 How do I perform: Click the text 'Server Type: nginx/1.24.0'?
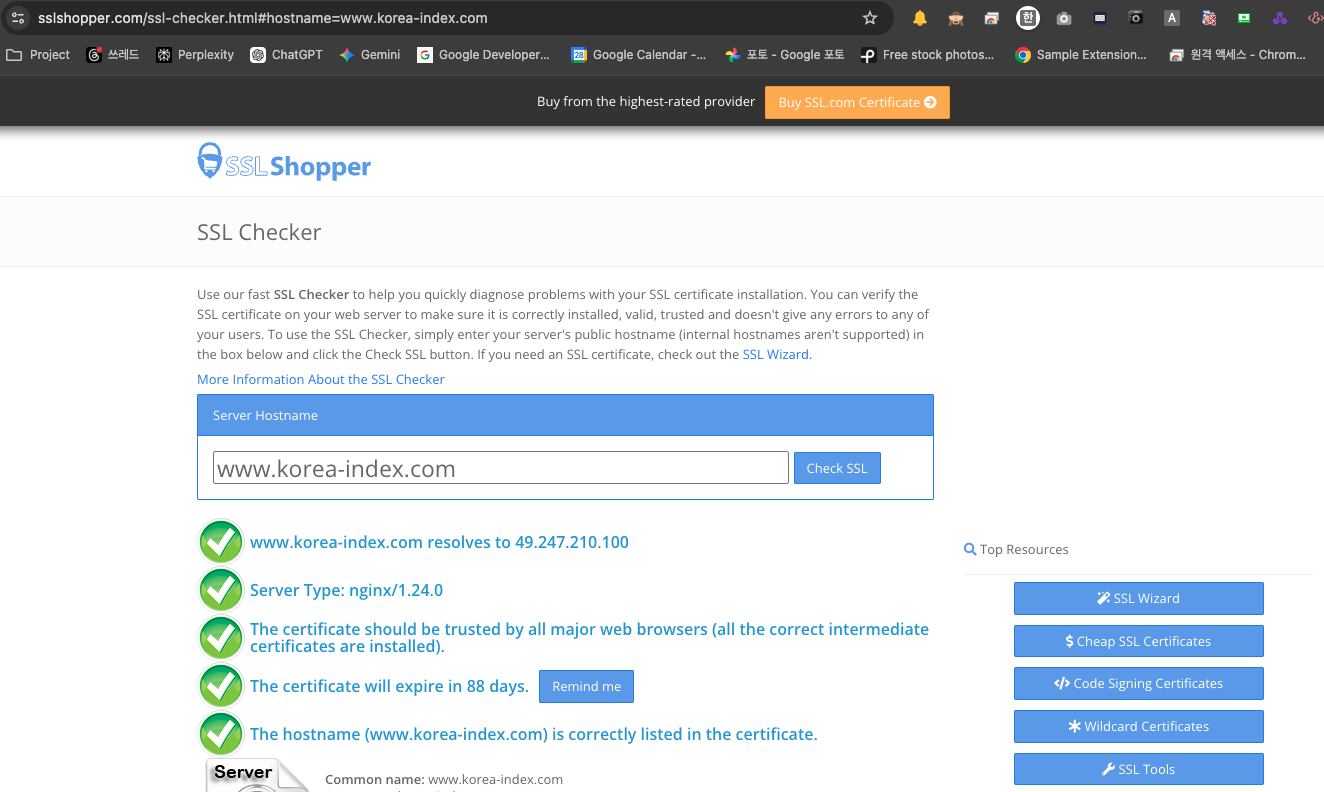tap(346, 591)
